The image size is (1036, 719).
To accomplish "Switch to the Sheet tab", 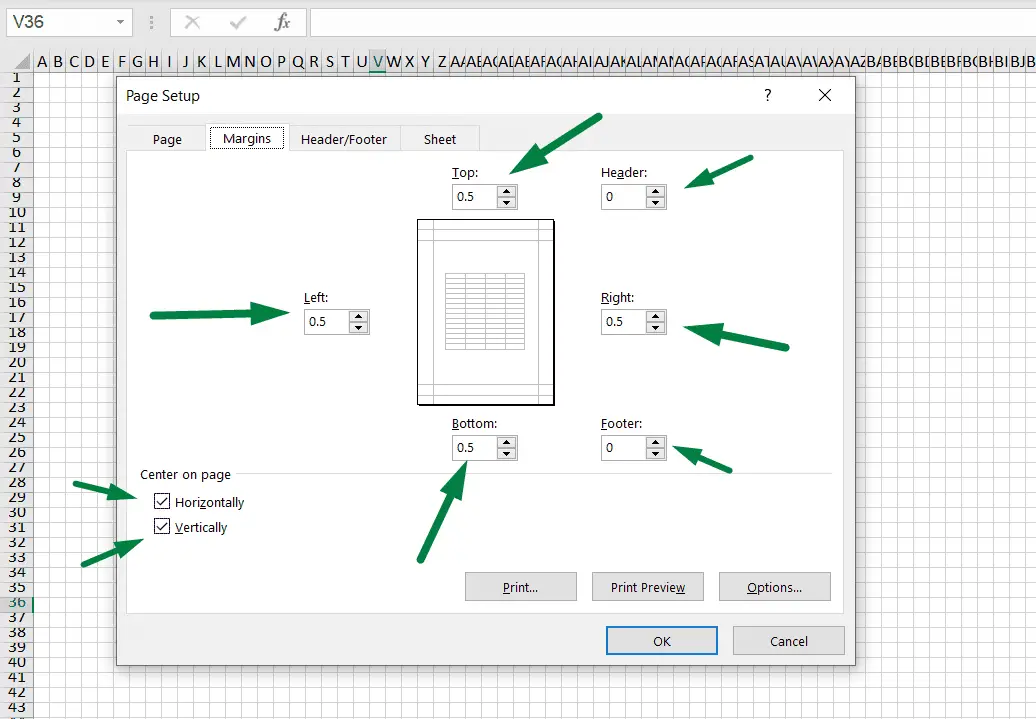I will [440, 139].
